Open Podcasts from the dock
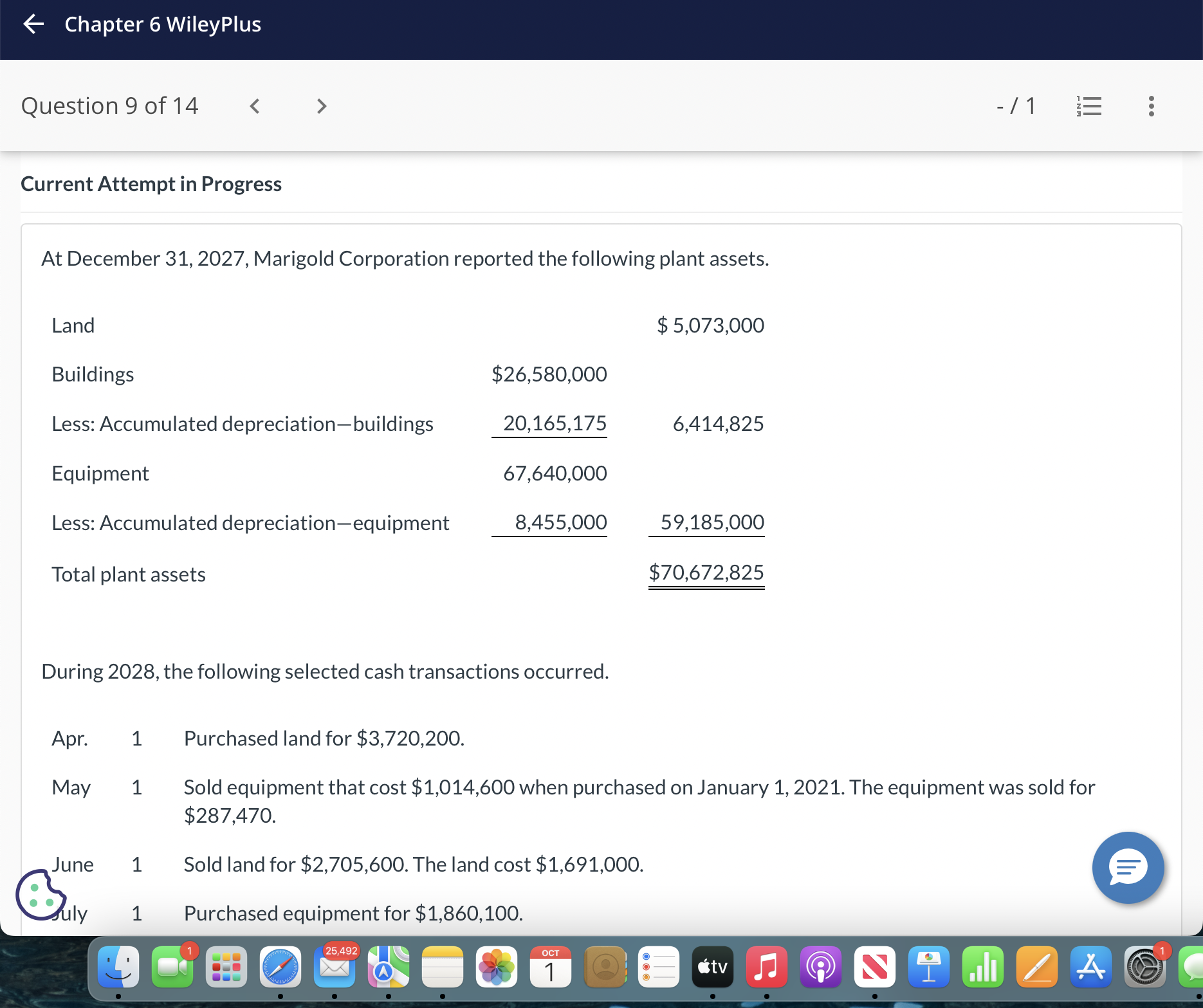1203x1008 pixels. (821, 967)
